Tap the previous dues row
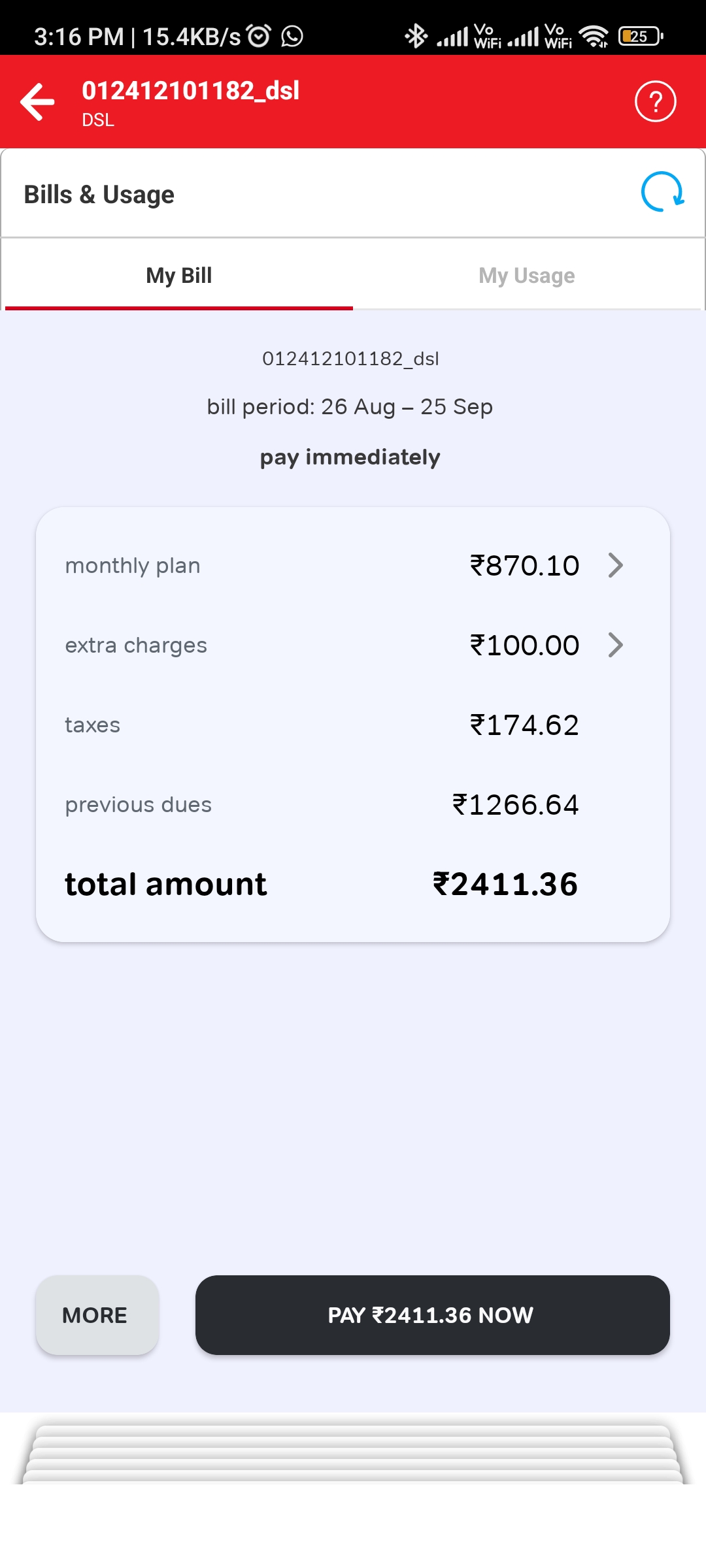The height and width of the screenshot is (1568, 706). click(x=320, y=804)
